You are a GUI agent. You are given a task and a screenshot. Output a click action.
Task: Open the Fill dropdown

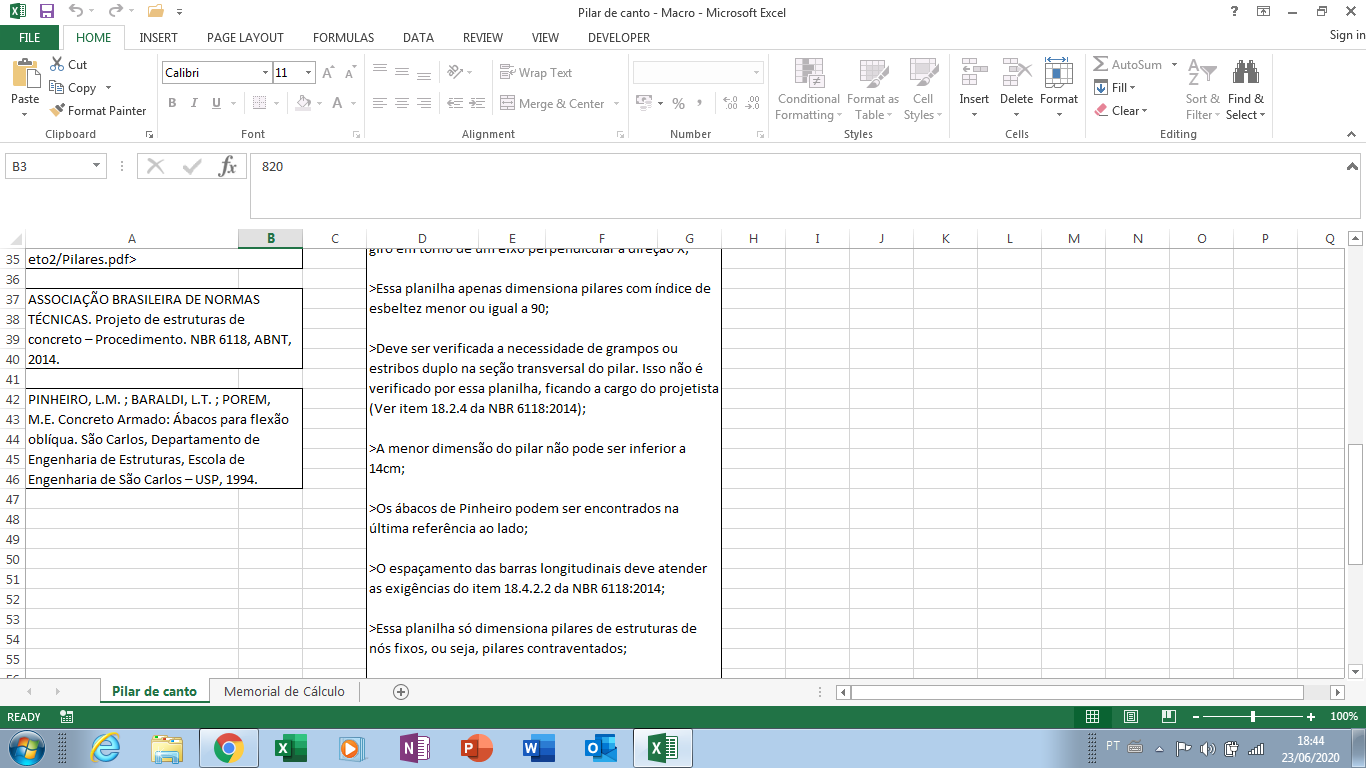coord(1116,87)
